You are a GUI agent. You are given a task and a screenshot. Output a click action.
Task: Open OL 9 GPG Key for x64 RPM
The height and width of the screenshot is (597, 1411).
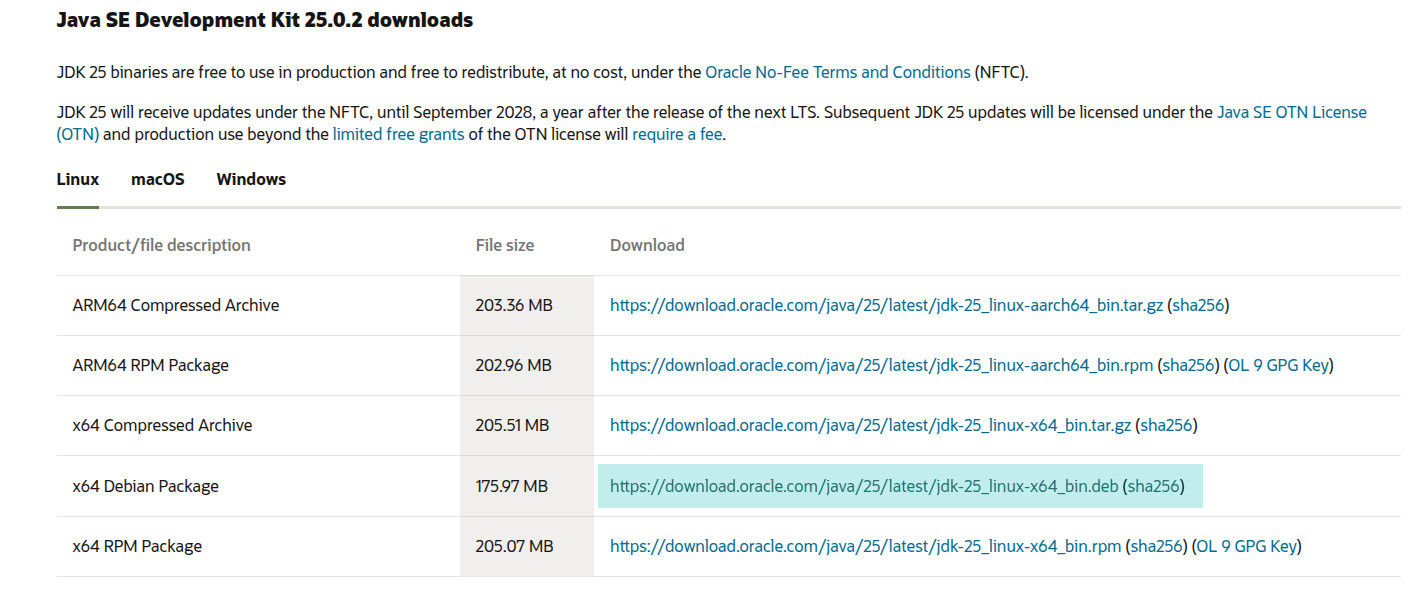point(1247,546)
